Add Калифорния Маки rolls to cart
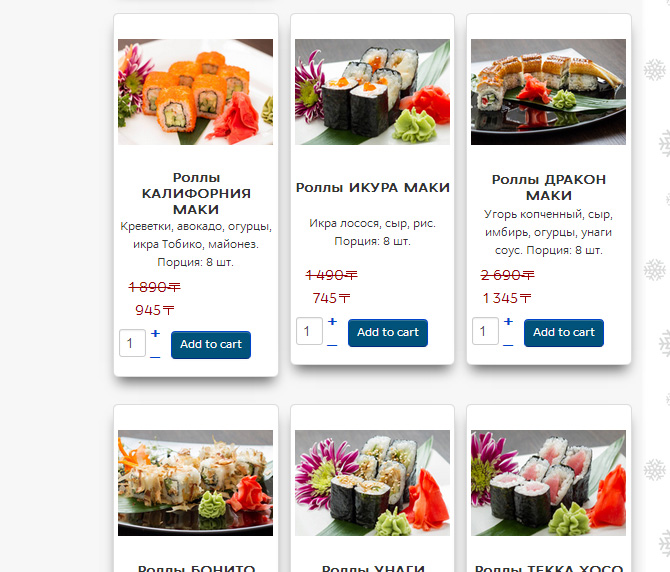The height and width of the screenshot is (572, 670). pos(211,344)
